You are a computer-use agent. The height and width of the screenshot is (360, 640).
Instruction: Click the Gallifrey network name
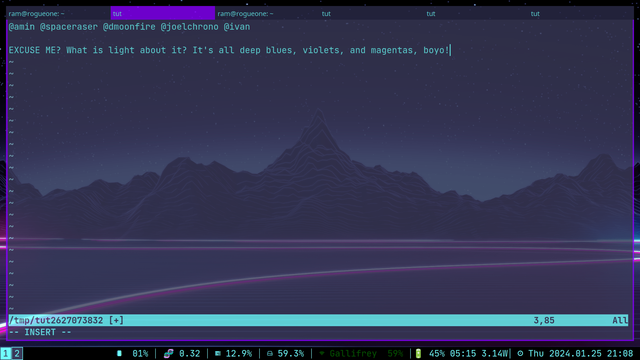coord(353,353)
